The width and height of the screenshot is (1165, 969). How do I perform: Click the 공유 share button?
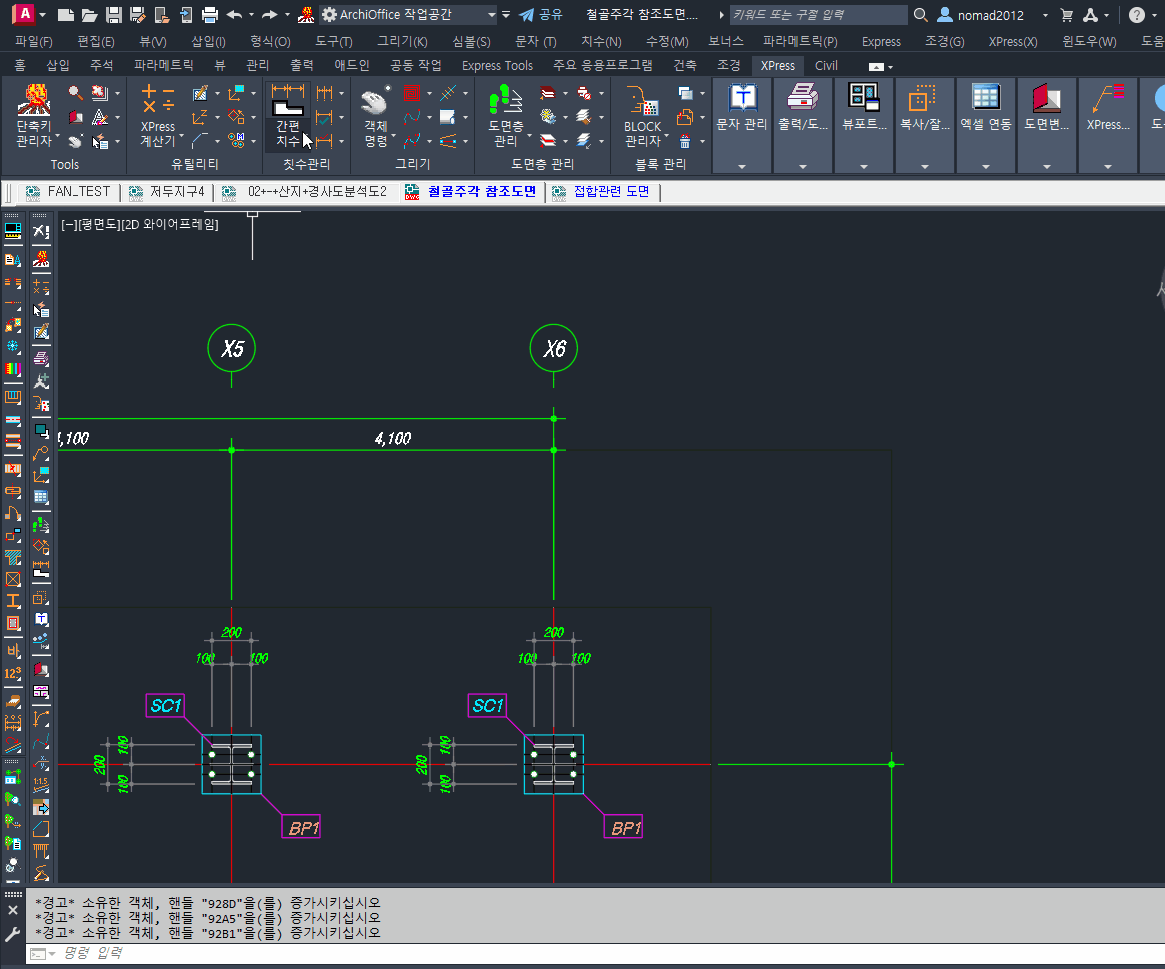pyautogui.click(x=541, y=15)
